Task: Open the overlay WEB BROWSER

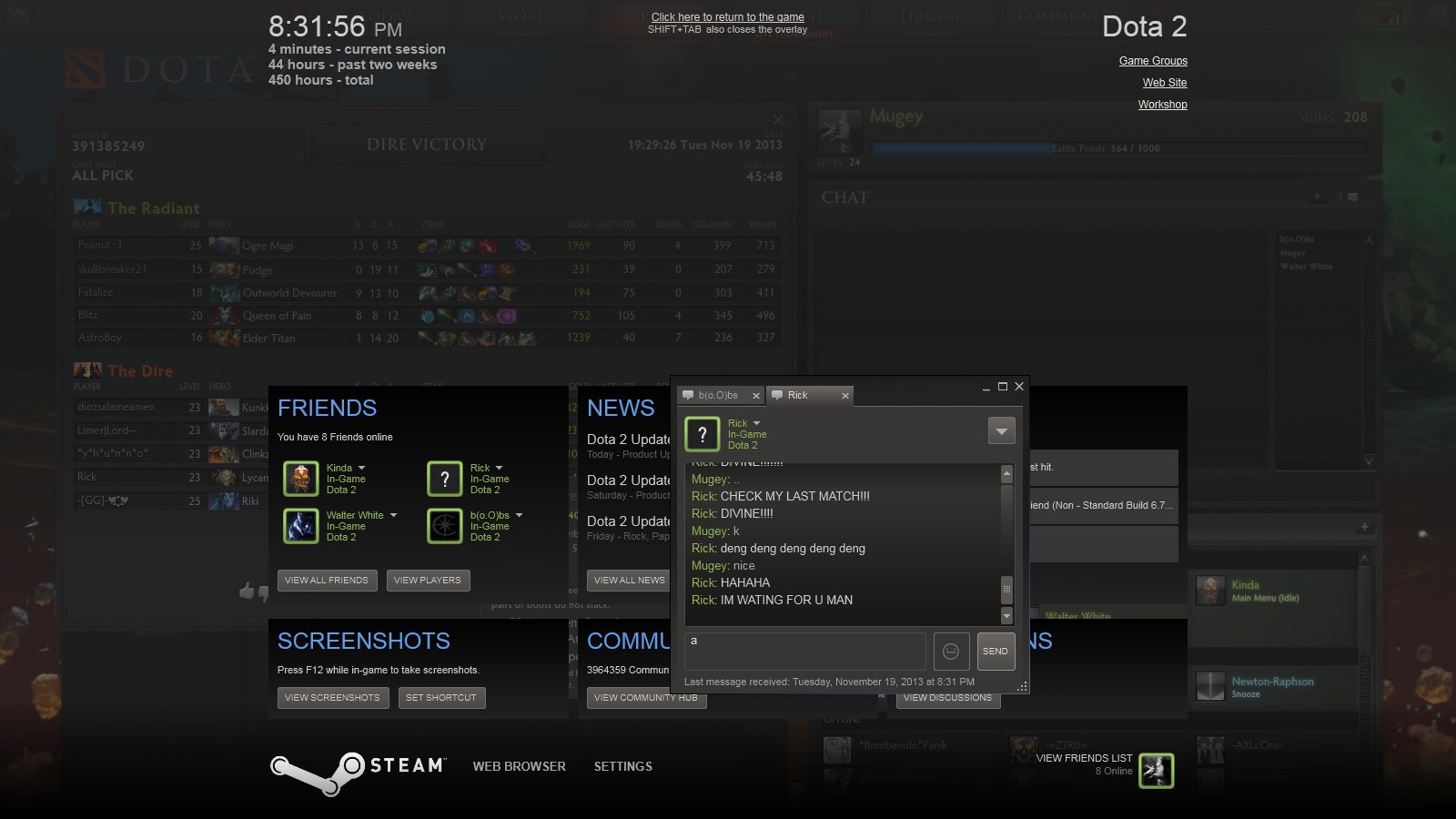Action: (x=519, y=766)
